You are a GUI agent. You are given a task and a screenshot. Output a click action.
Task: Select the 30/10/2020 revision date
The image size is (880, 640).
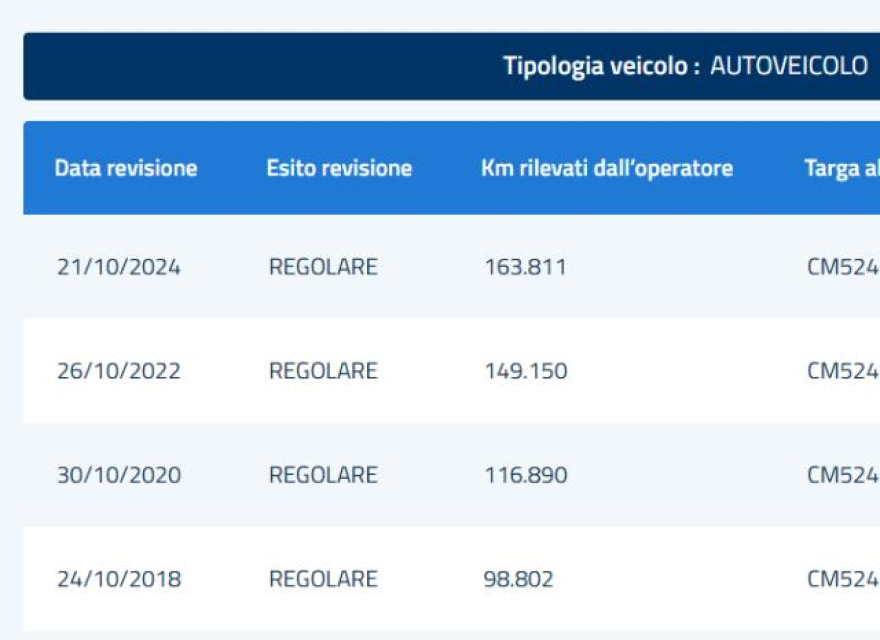point(119,476)
